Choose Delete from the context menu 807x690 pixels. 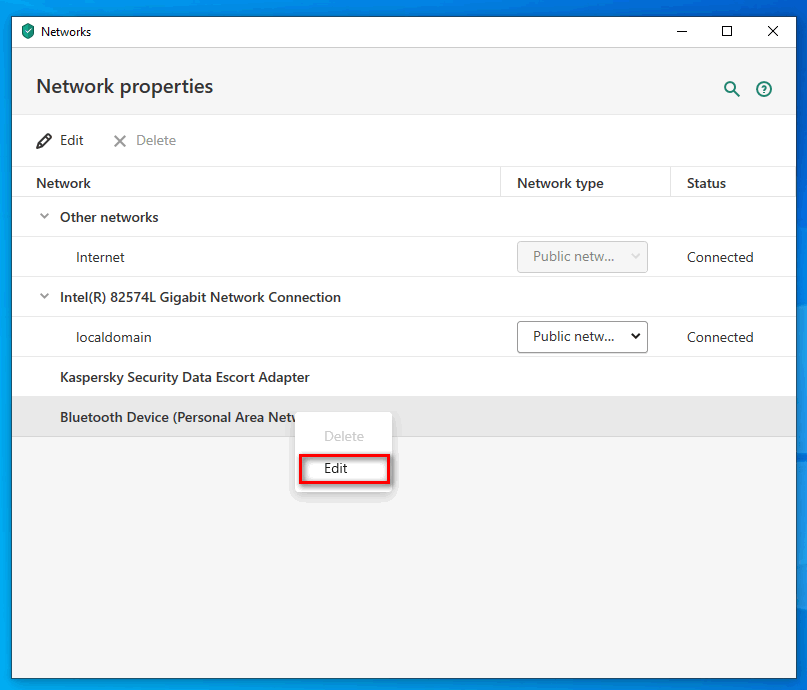[x=344, y=436]
